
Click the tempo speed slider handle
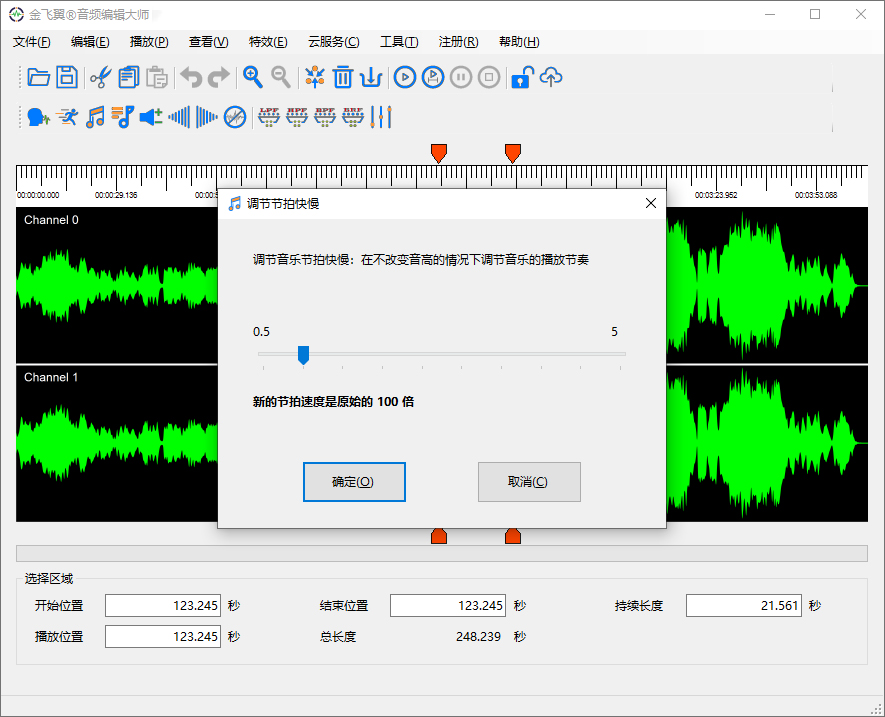click(x=303, y=355)
